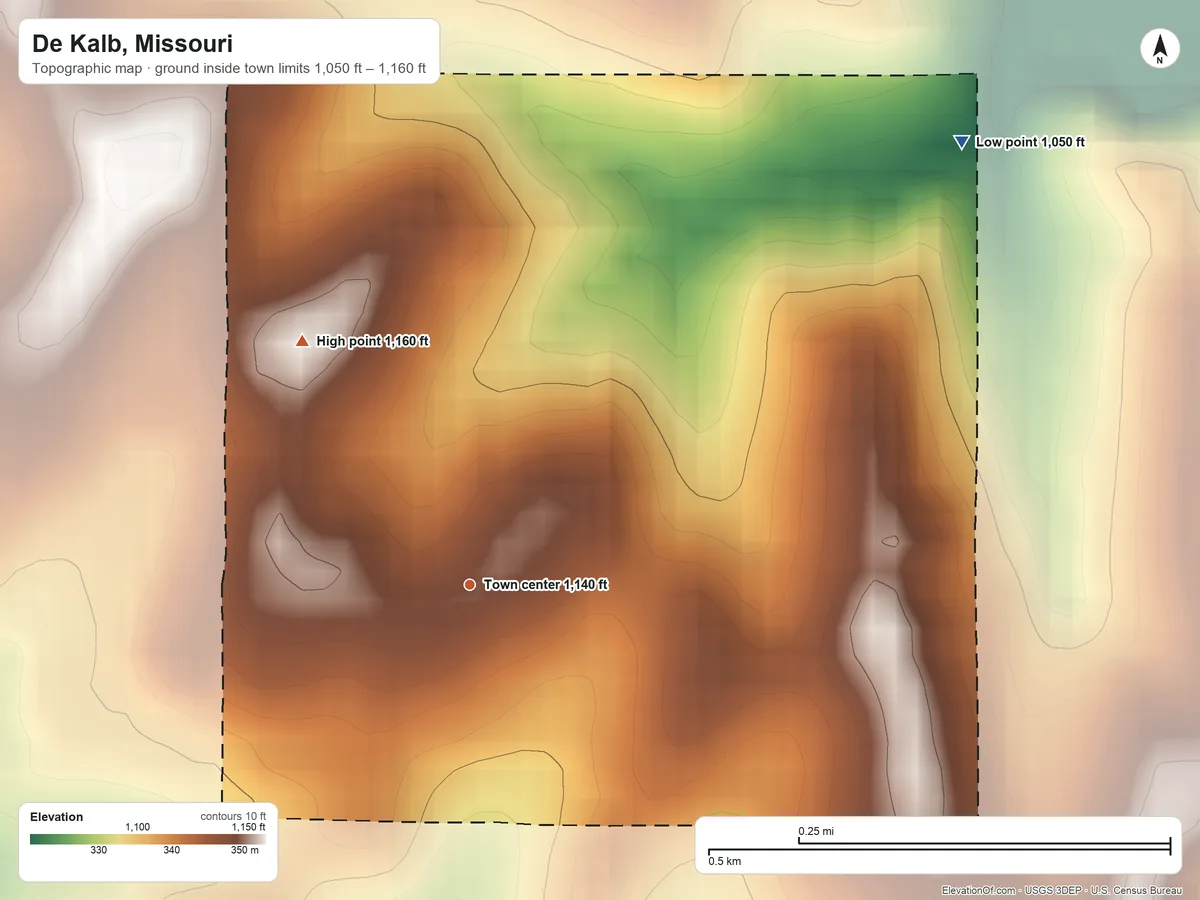Click the '1,100' legend tick label
Screen dimensions: 1200x900
pyautogui.click(x=137, y=827)
